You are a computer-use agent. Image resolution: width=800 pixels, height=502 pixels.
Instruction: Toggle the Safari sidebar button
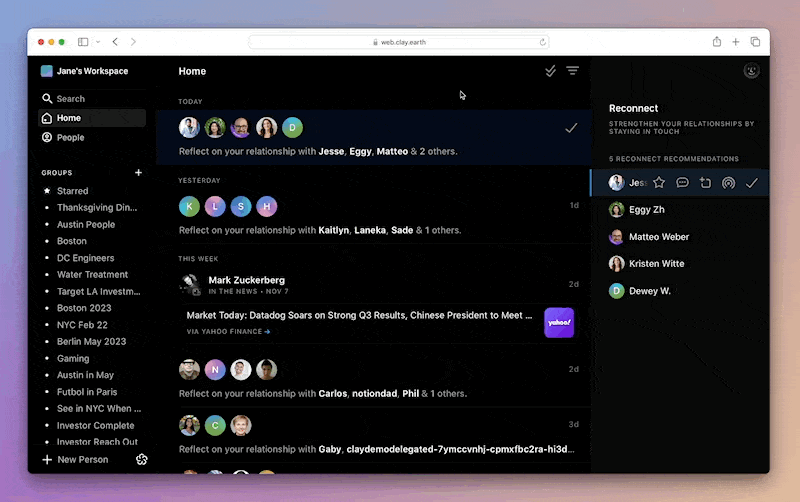83,42
